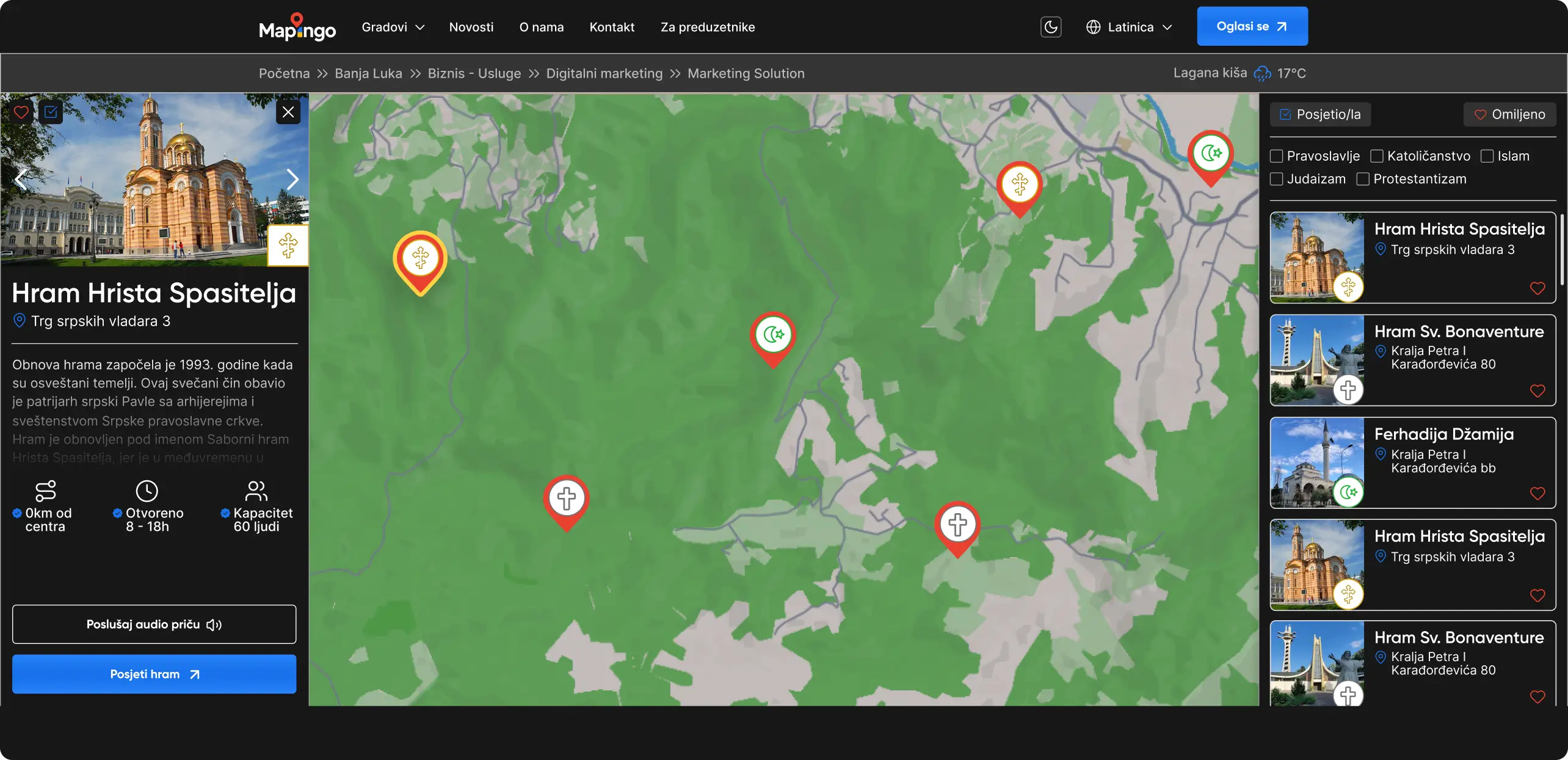Enable the Protestantizam checkbox

(x=1363, y=179)
